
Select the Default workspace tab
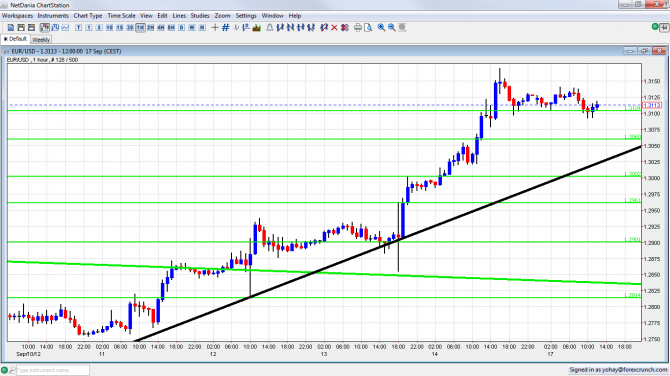pos(16,39)
